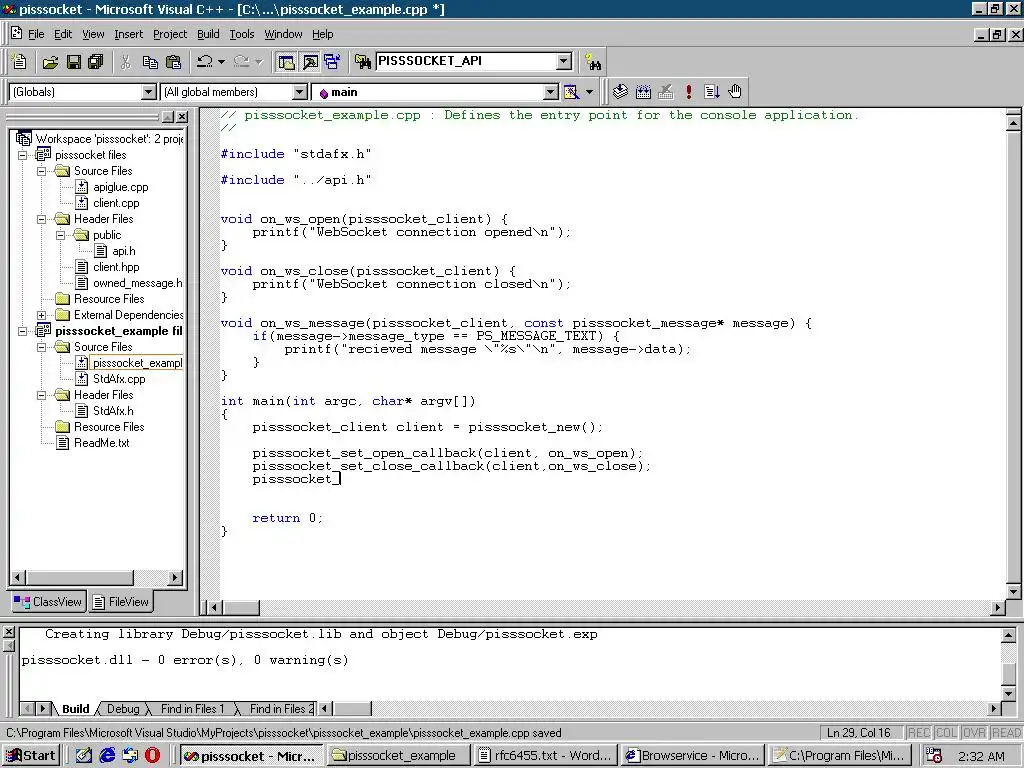The height and width of the screenshot is (768, 1024).
Task: Click the Save All icon
Action: [x=96, y=61]
